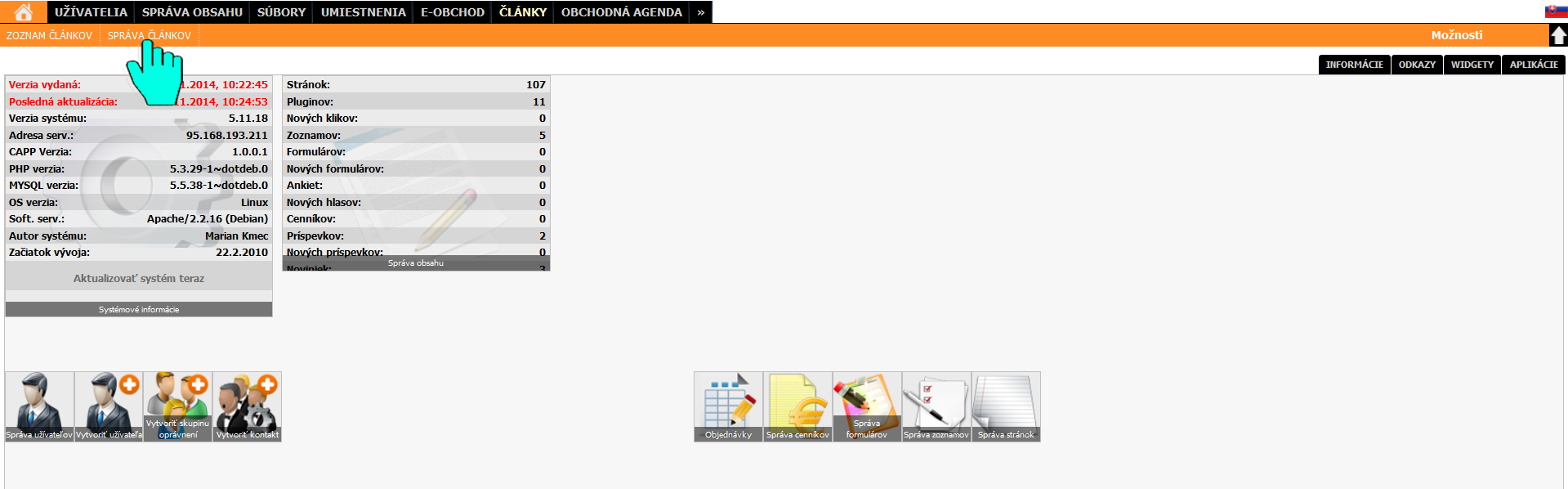
Task: Click Správa formulárov icon
Action: [867, 406]
